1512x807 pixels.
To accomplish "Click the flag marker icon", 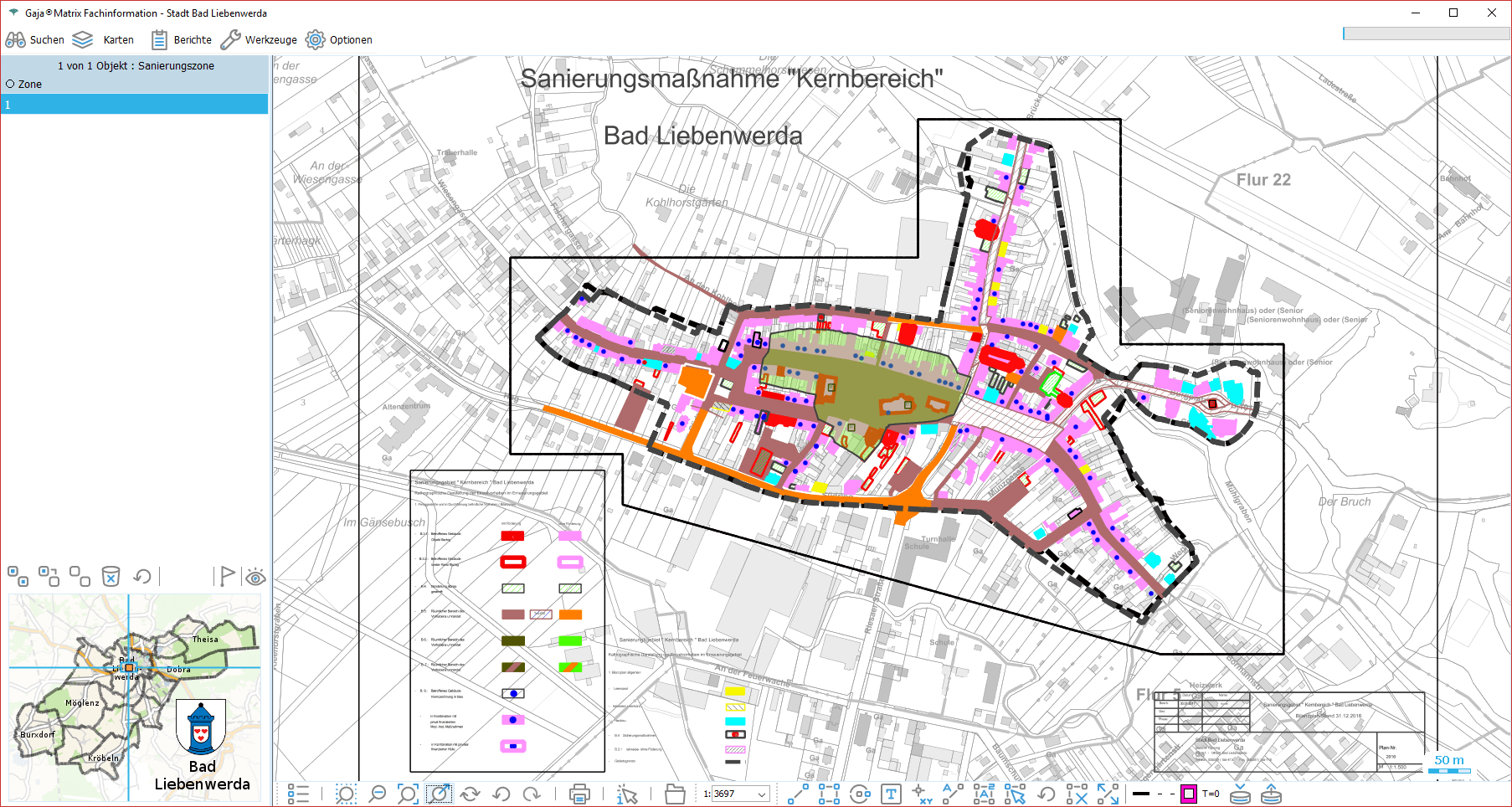I will [226, 576].
